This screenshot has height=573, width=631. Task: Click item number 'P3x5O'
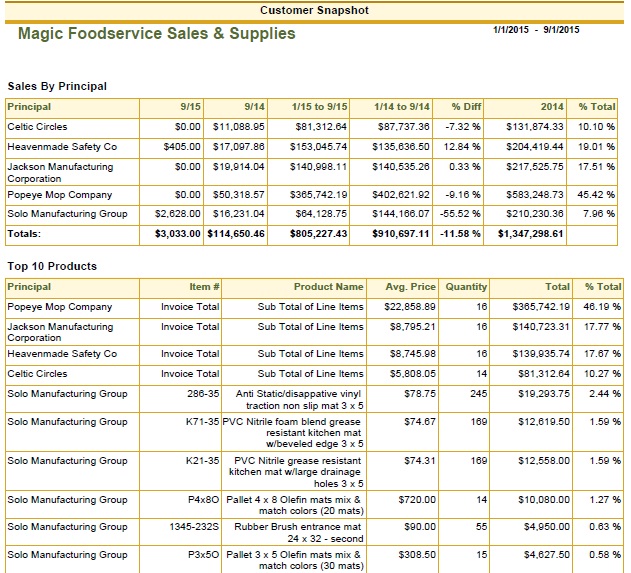click(x=204, y=555)
